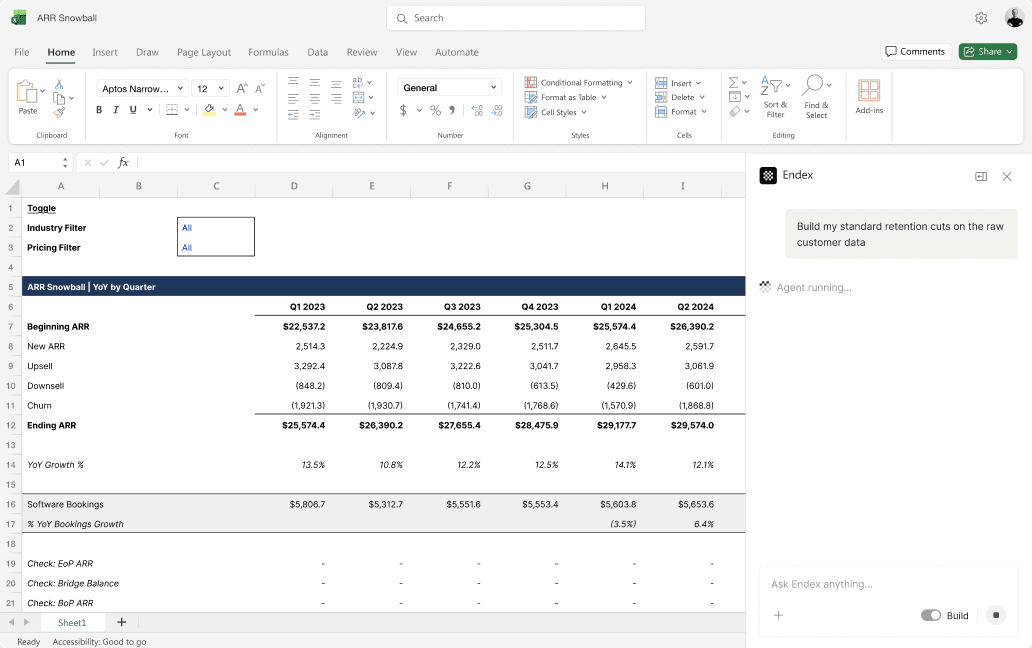Image resolution: width=1032 pixels, height=648 pixels.
Task: Open the Comments pane
Action: 916,51
